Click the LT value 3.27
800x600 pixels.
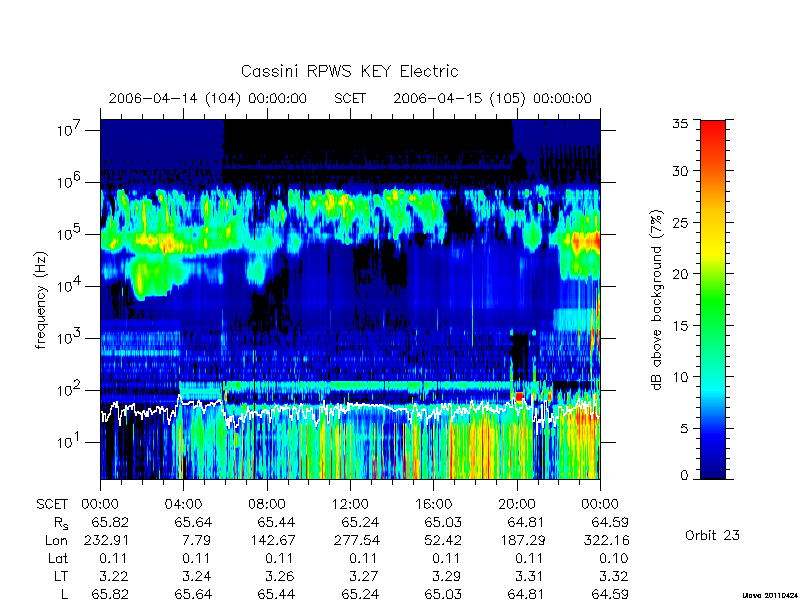363,576
